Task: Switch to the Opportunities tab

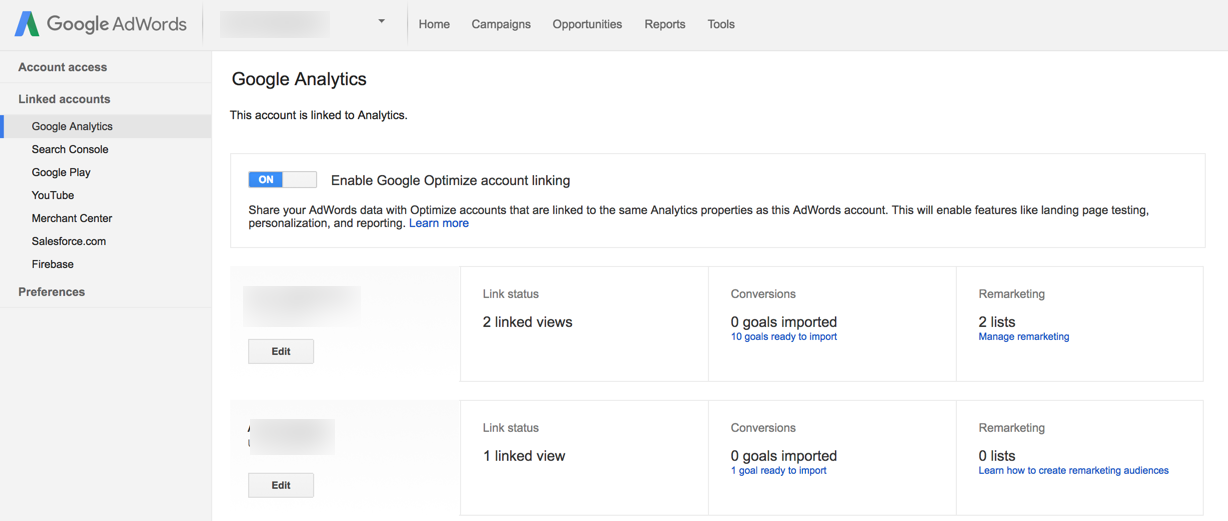Action: pos(587,24)
